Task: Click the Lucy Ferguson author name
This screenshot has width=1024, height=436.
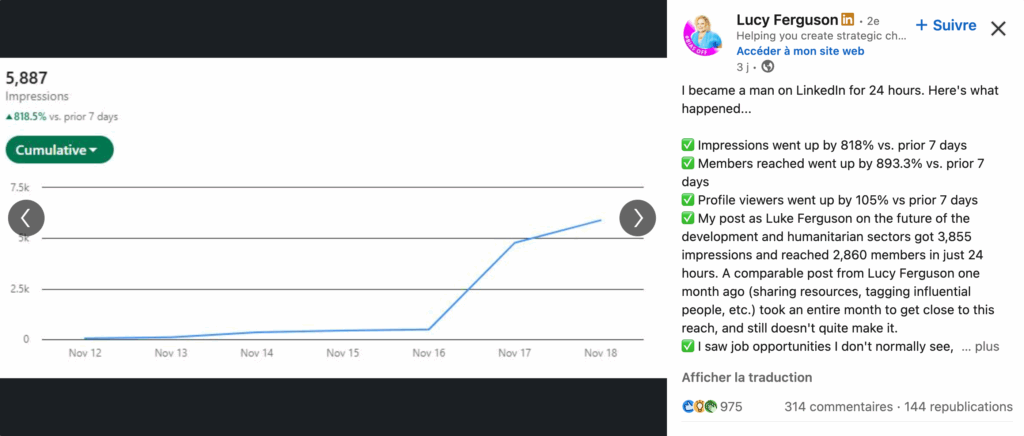Action: click(x=785, y=20)
